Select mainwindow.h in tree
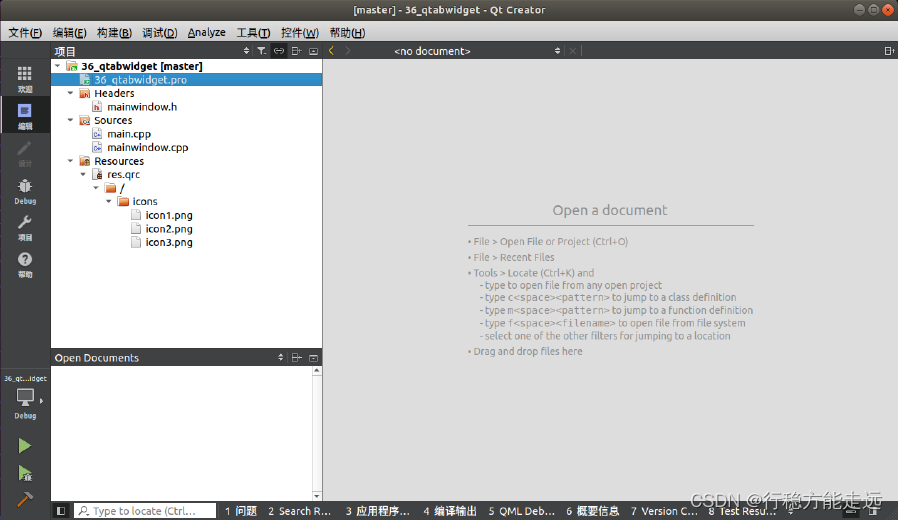 141,107
